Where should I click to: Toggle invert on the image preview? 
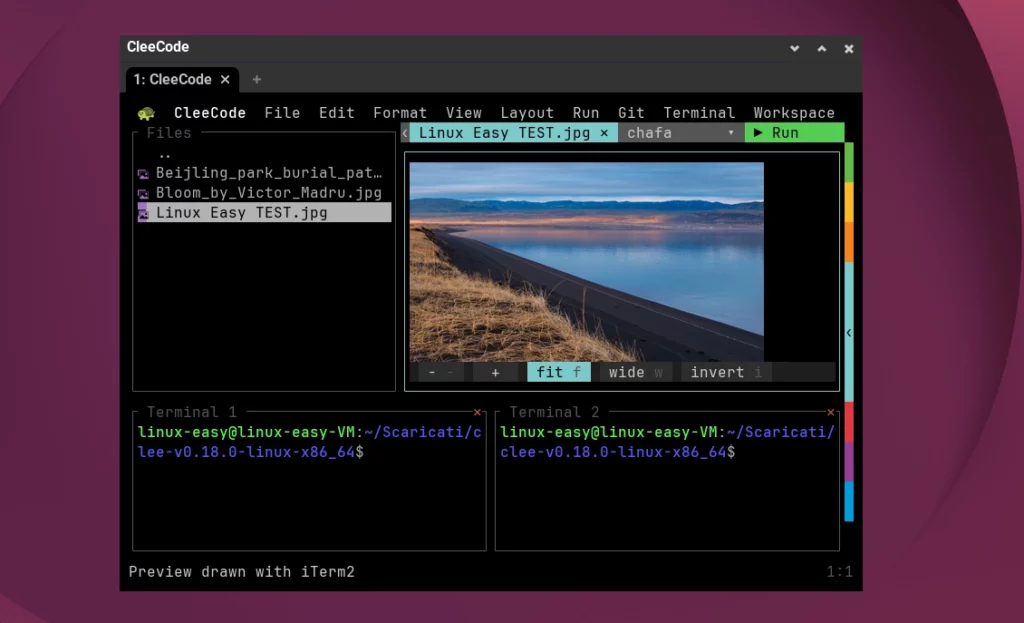click(726, 372)
